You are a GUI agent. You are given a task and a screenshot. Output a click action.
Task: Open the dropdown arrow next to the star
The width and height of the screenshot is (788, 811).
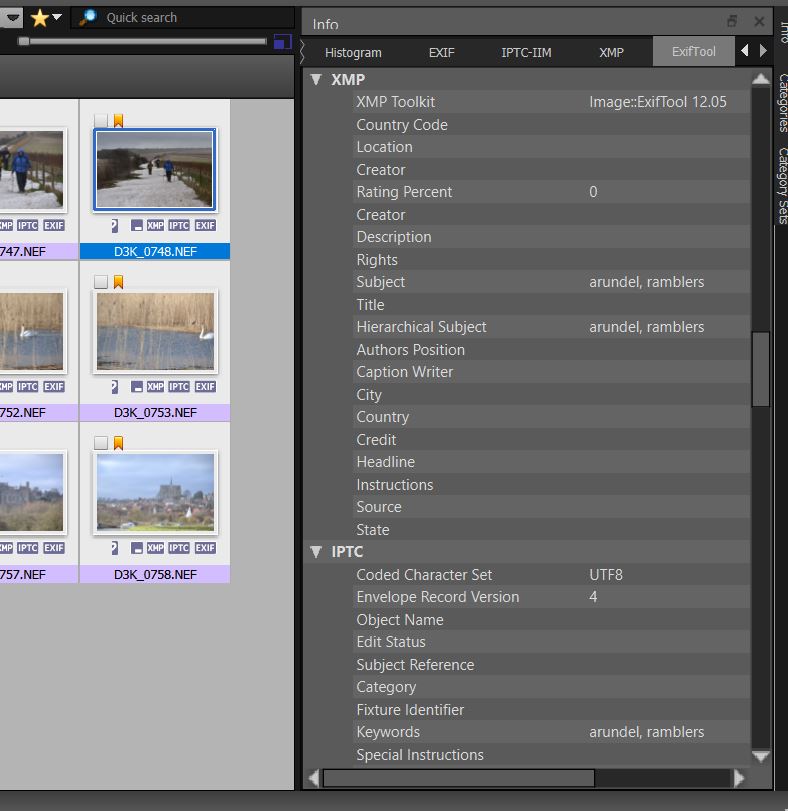click(x=57, y=17)
